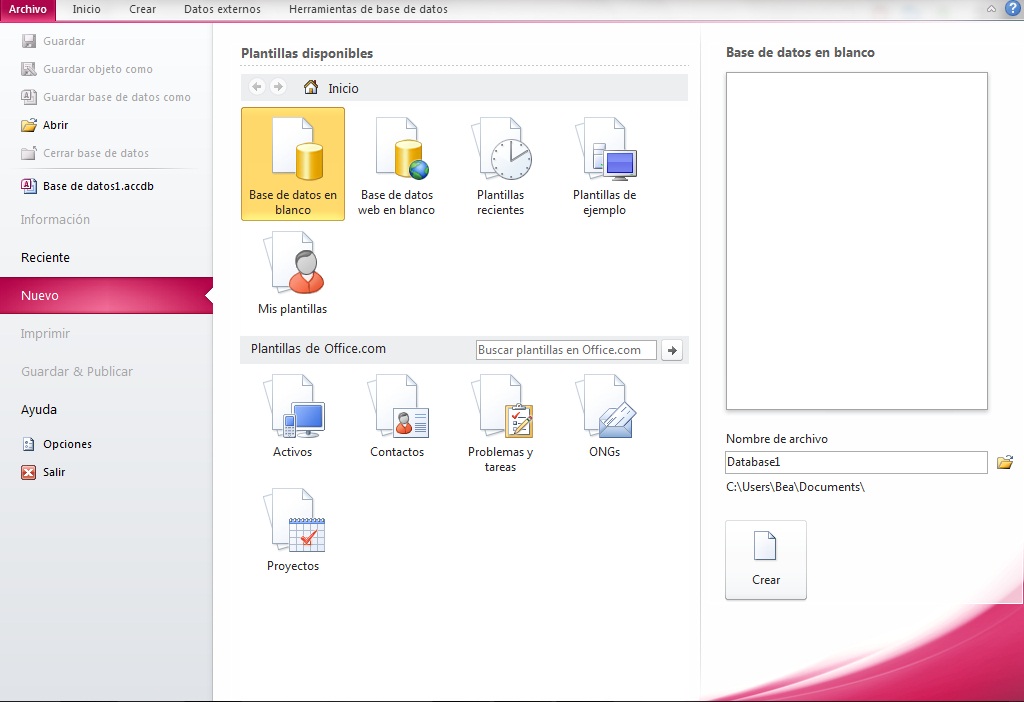Open Plantillas de ejemplo
Viewport: 1024px width, 702px height.
coord(605,166)
